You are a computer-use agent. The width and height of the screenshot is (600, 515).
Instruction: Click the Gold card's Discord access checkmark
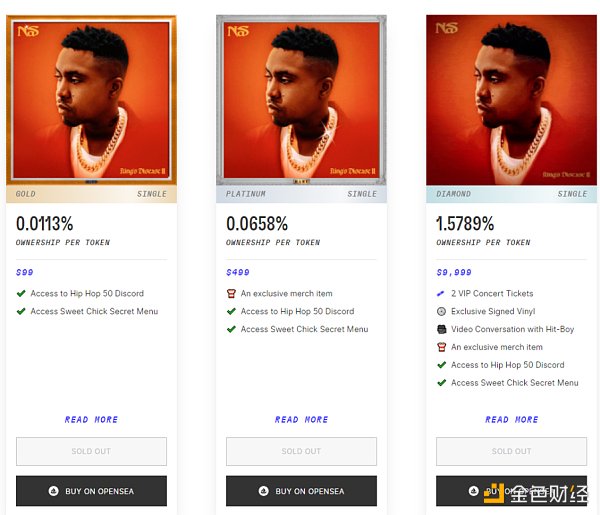pos(21,294)
